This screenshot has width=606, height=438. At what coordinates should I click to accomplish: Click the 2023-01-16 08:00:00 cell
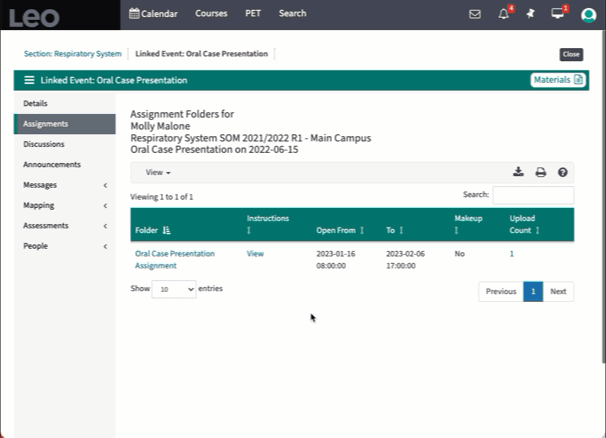point(336,259)
